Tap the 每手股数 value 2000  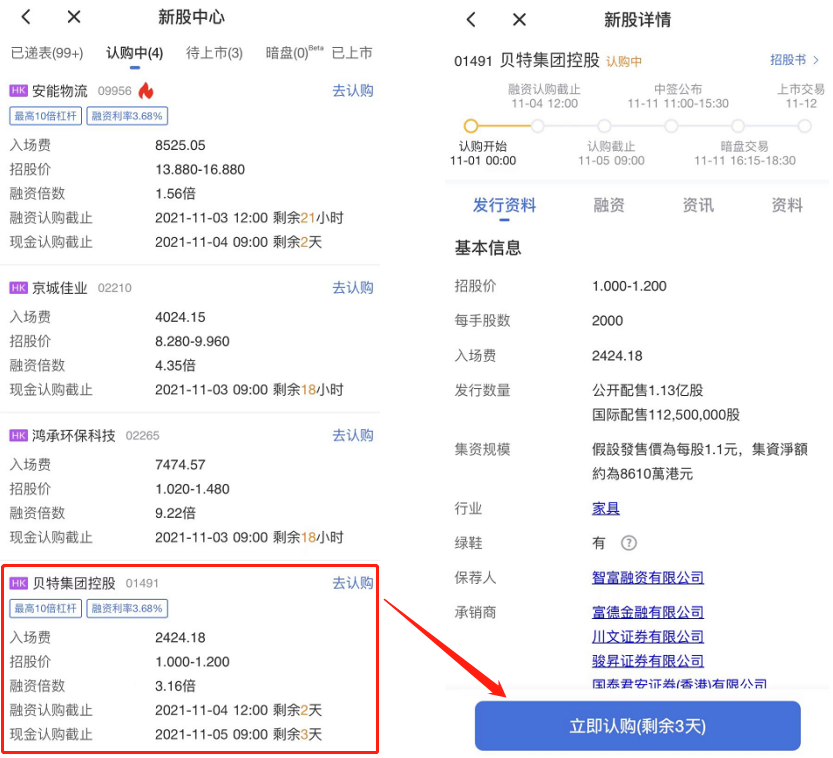tap(607, 321)
